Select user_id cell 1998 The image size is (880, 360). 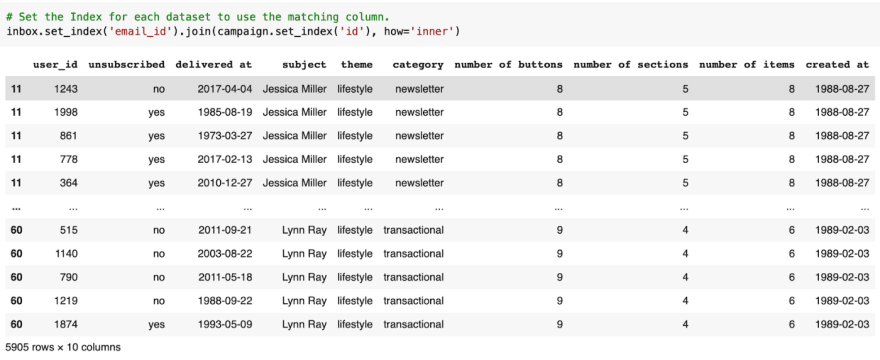click(x=67, y=112)
